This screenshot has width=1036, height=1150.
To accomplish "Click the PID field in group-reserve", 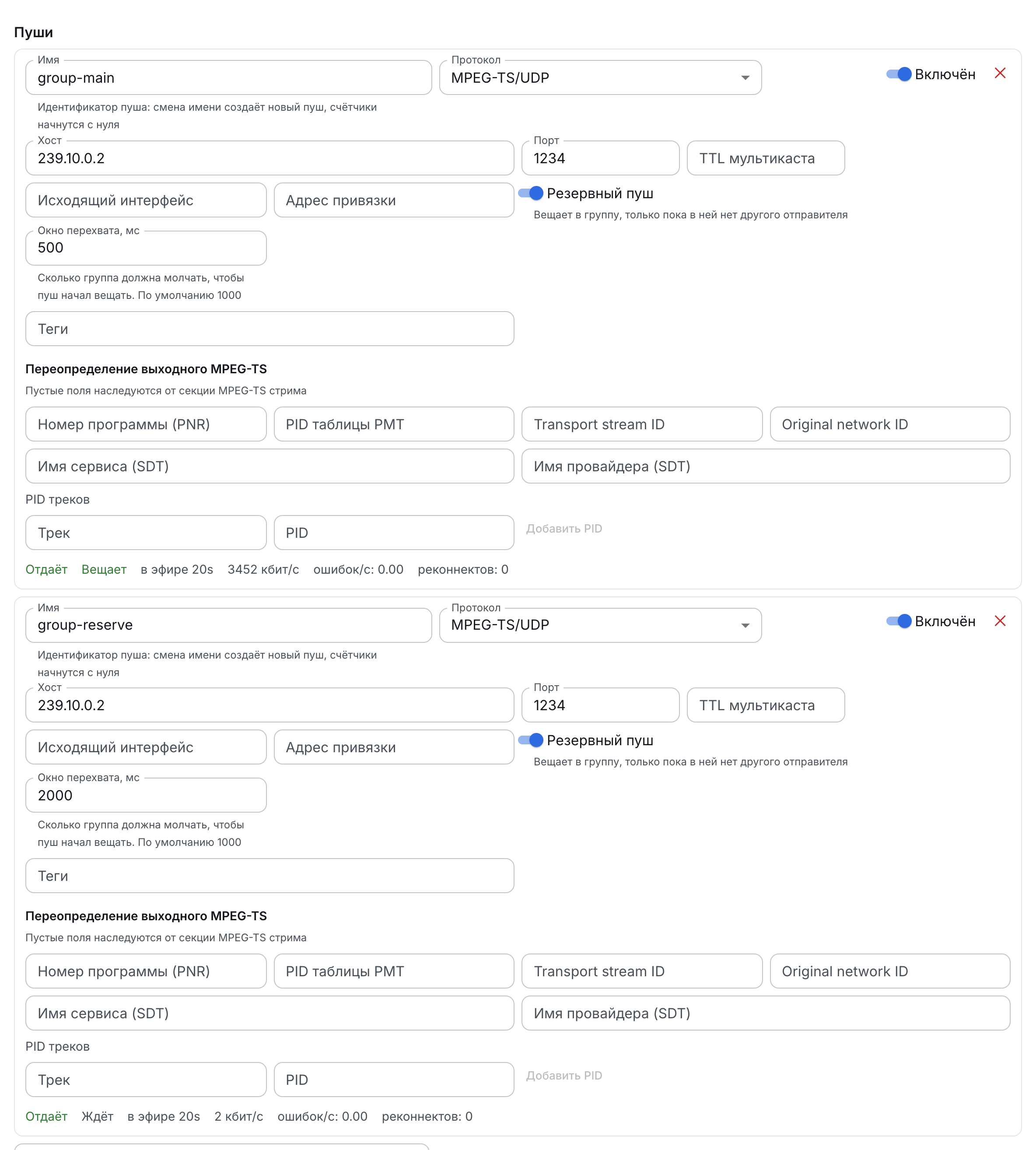I will coord(394,1080).
